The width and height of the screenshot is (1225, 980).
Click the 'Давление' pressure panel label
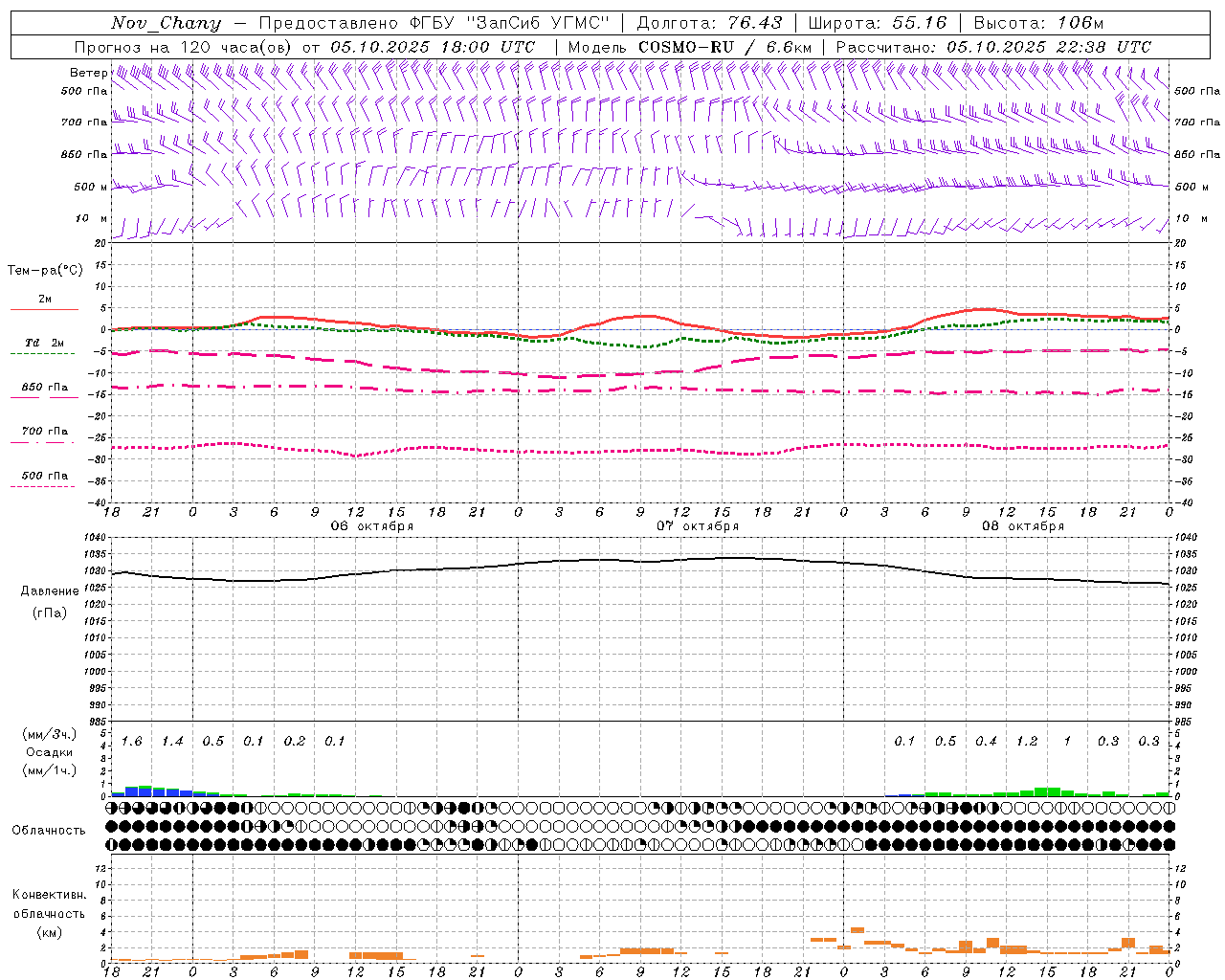coord(50,591)
